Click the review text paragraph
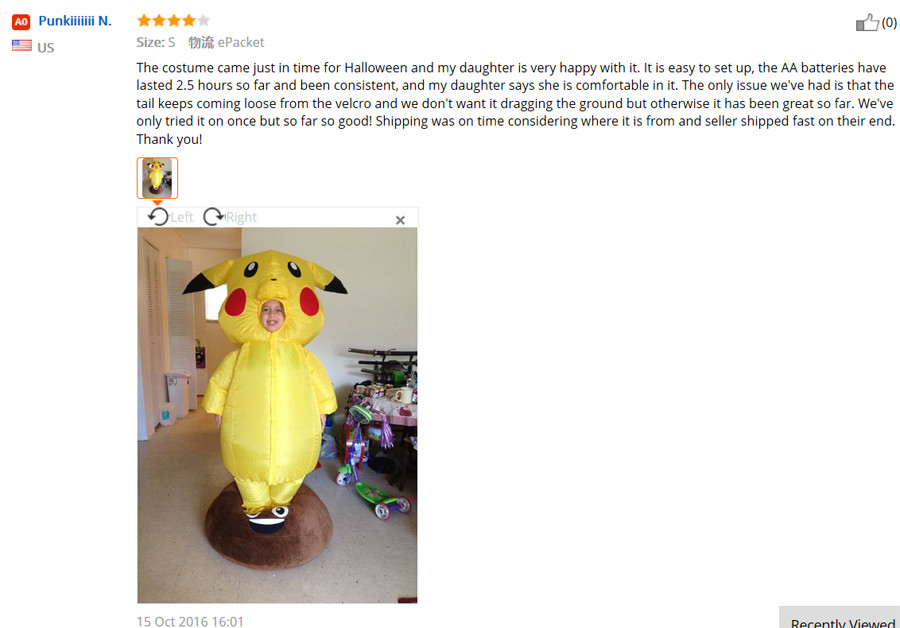 [x=515, y=103]
